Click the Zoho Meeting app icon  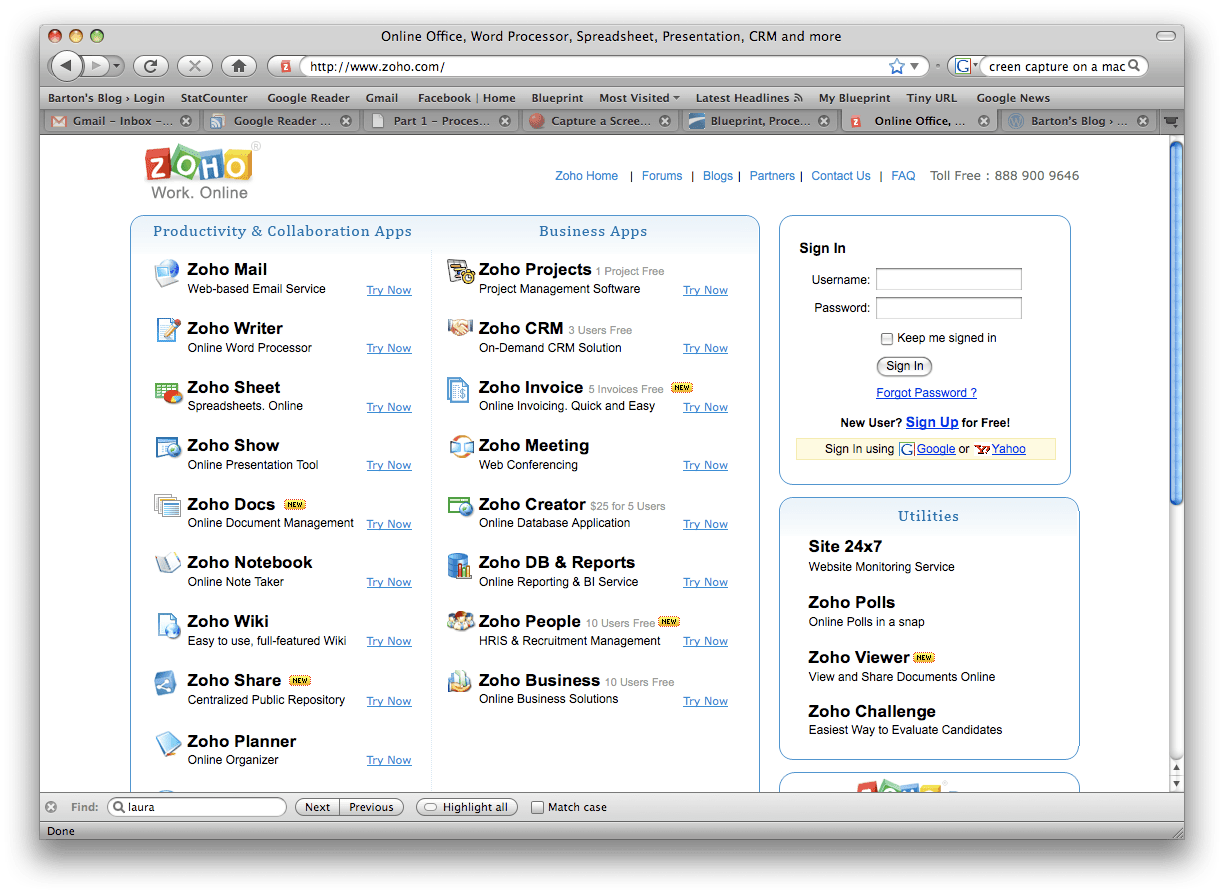click(x=460, y=446)
